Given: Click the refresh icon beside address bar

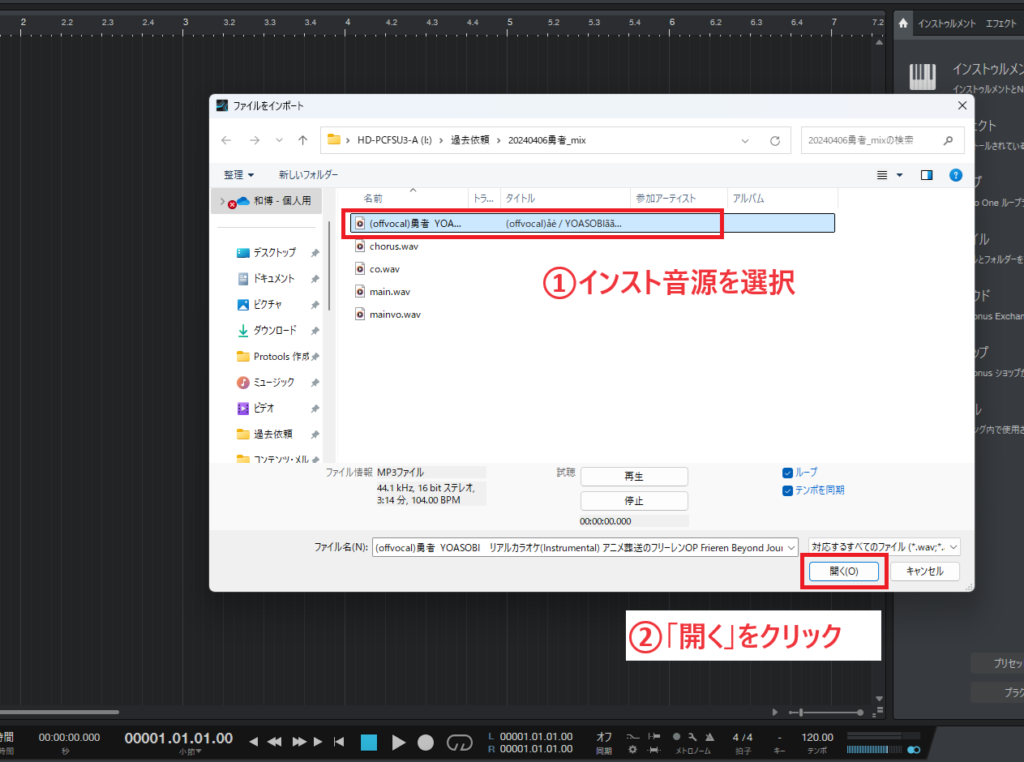Looking at the screenshot, I should tap(774, 140).
